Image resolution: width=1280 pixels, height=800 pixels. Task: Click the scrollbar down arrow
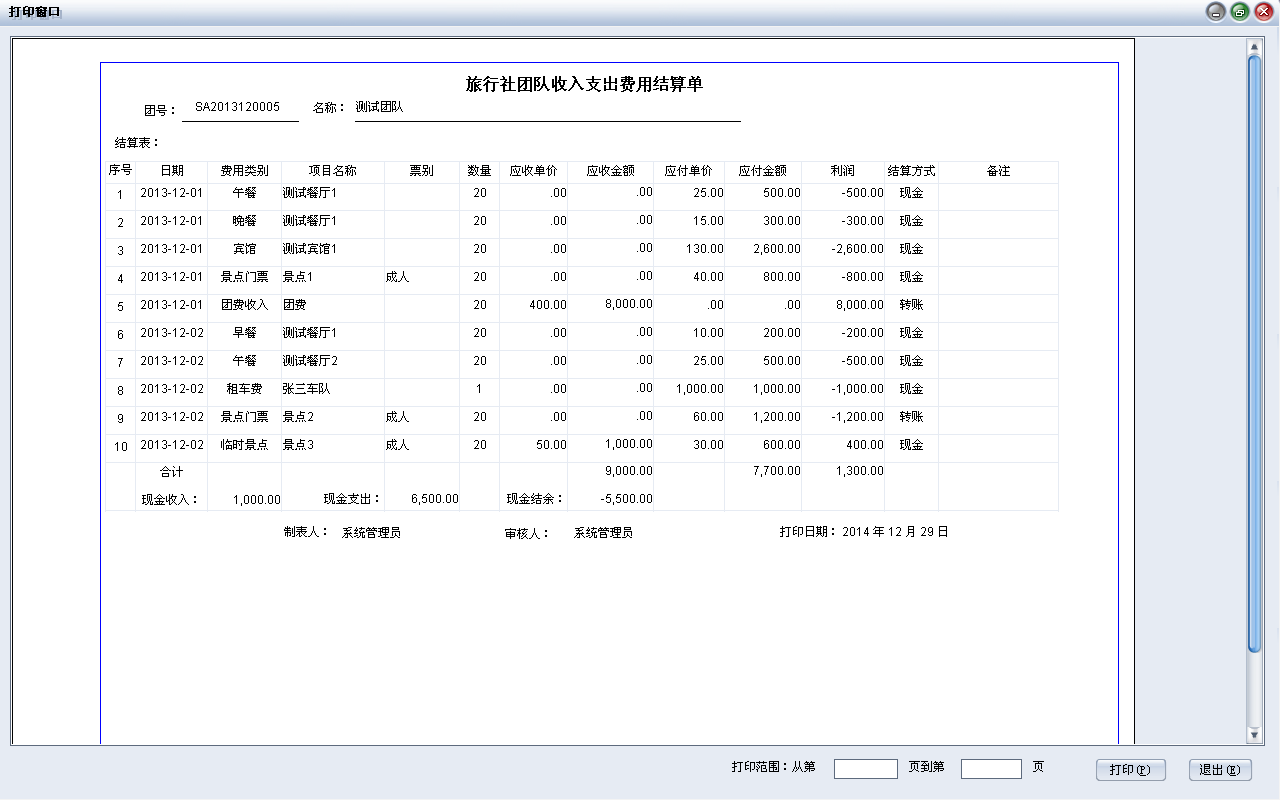[x=1255, y=735]
